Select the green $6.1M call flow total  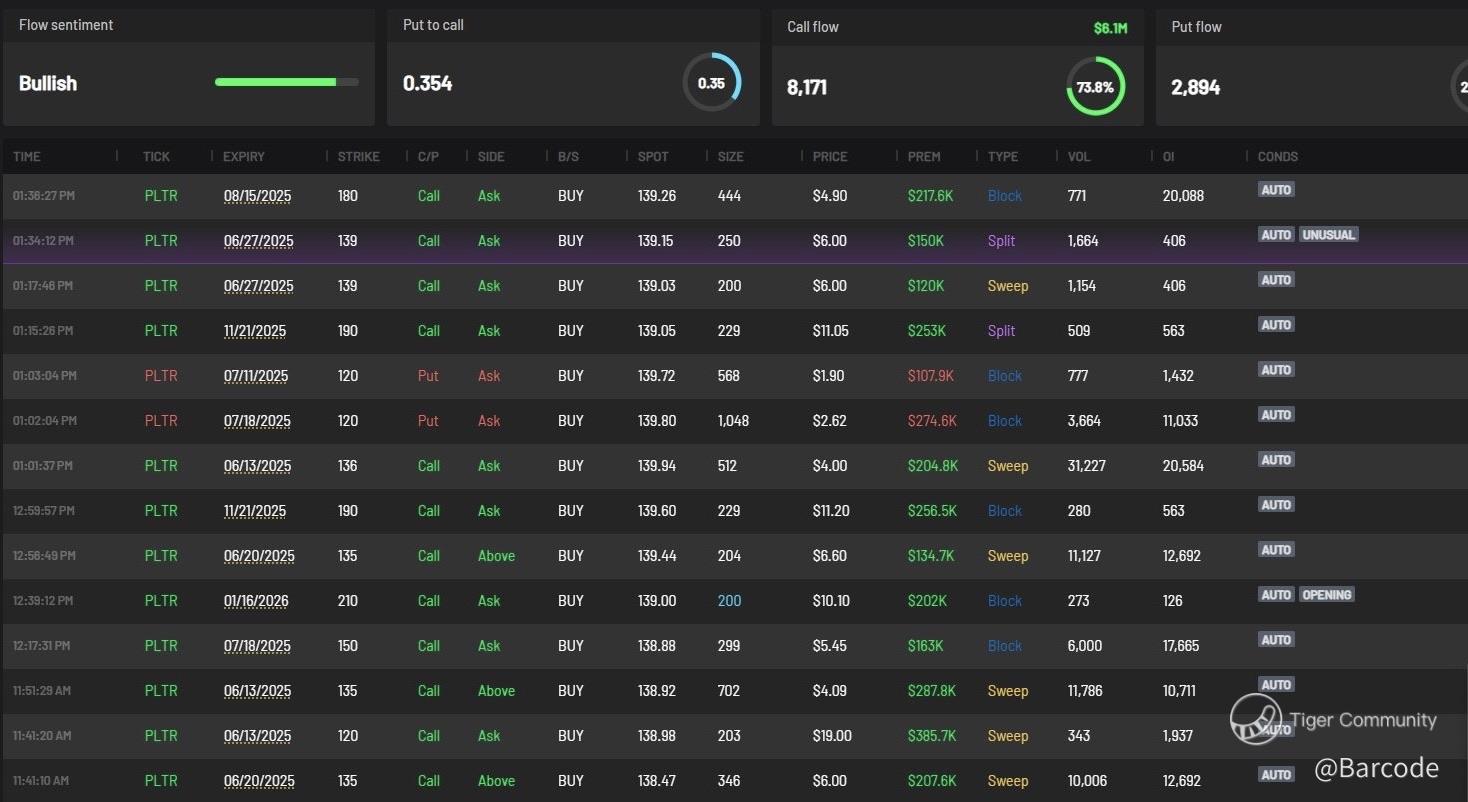(x=1110, y=28)
